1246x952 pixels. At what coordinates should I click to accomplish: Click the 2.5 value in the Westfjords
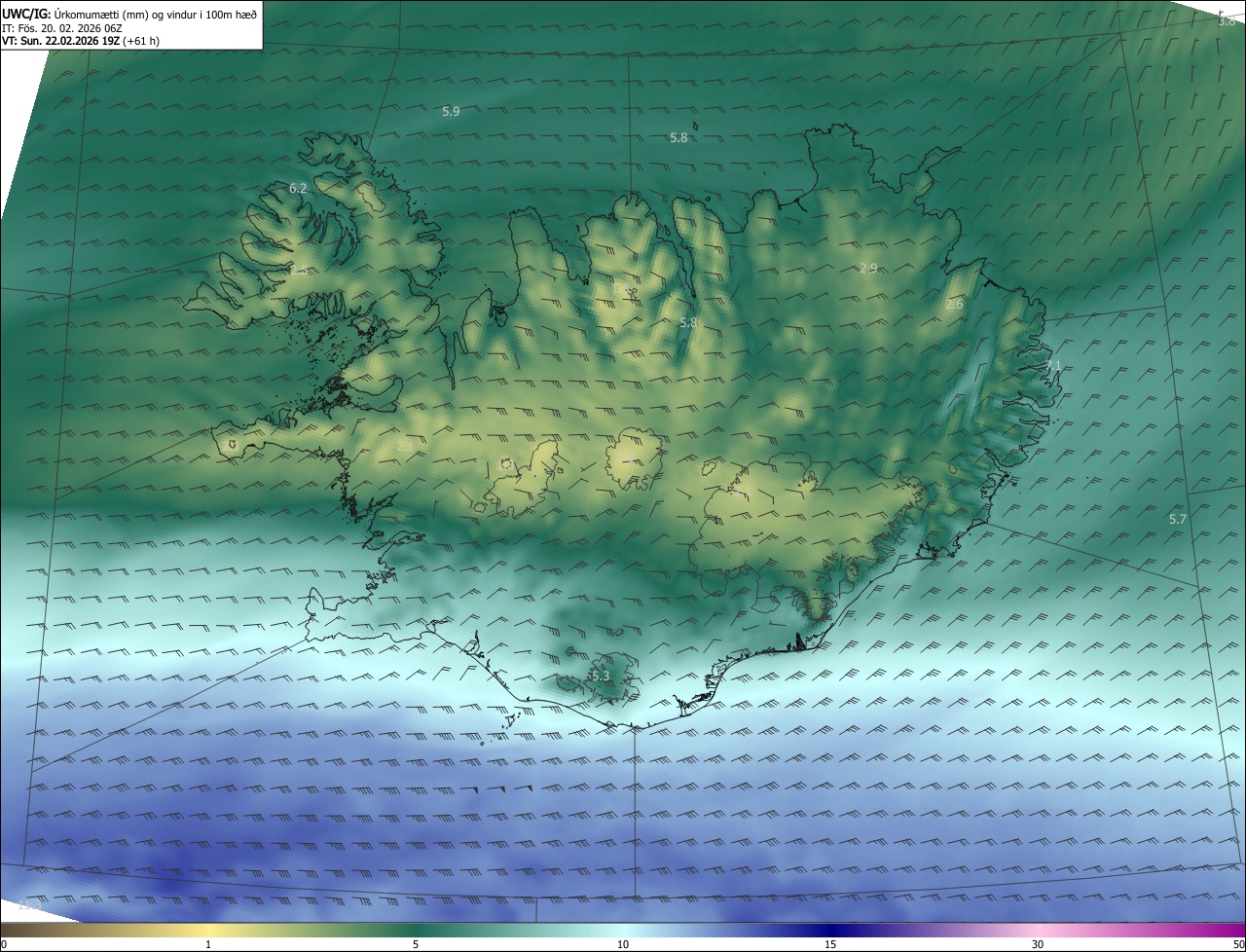299,270
